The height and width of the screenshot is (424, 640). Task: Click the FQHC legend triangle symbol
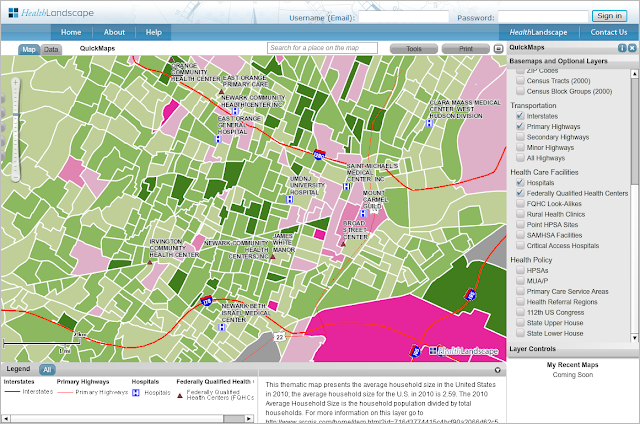click(x=180, y=395)
